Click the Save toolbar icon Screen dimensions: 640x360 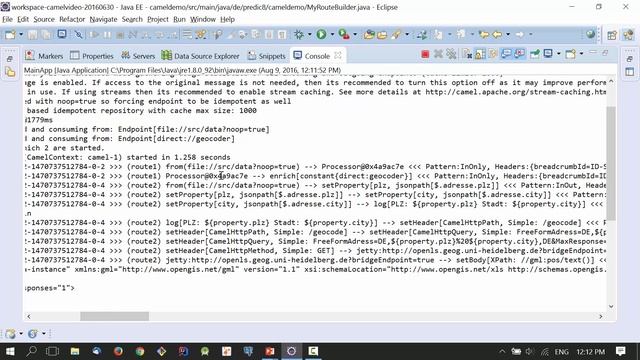32,35
